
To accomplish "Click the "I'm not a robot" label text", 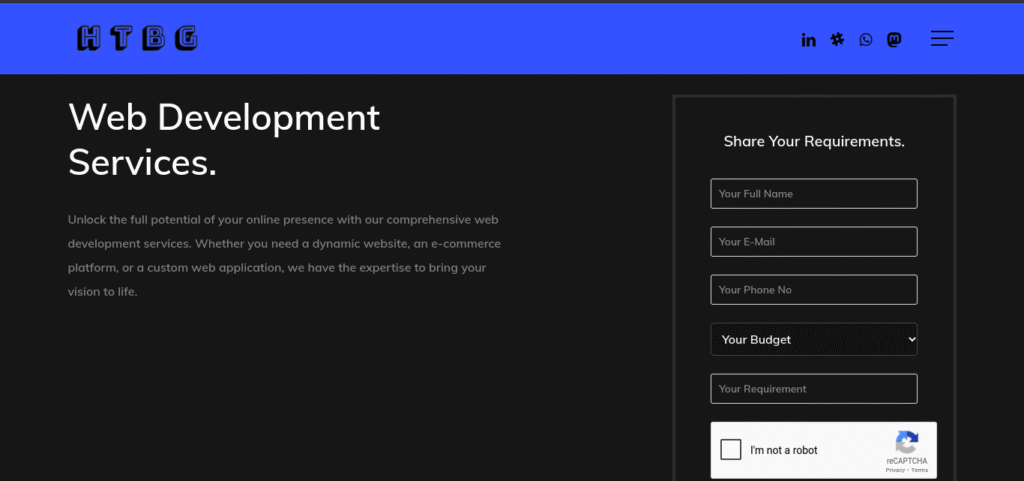I will click(x=784, y=451).
